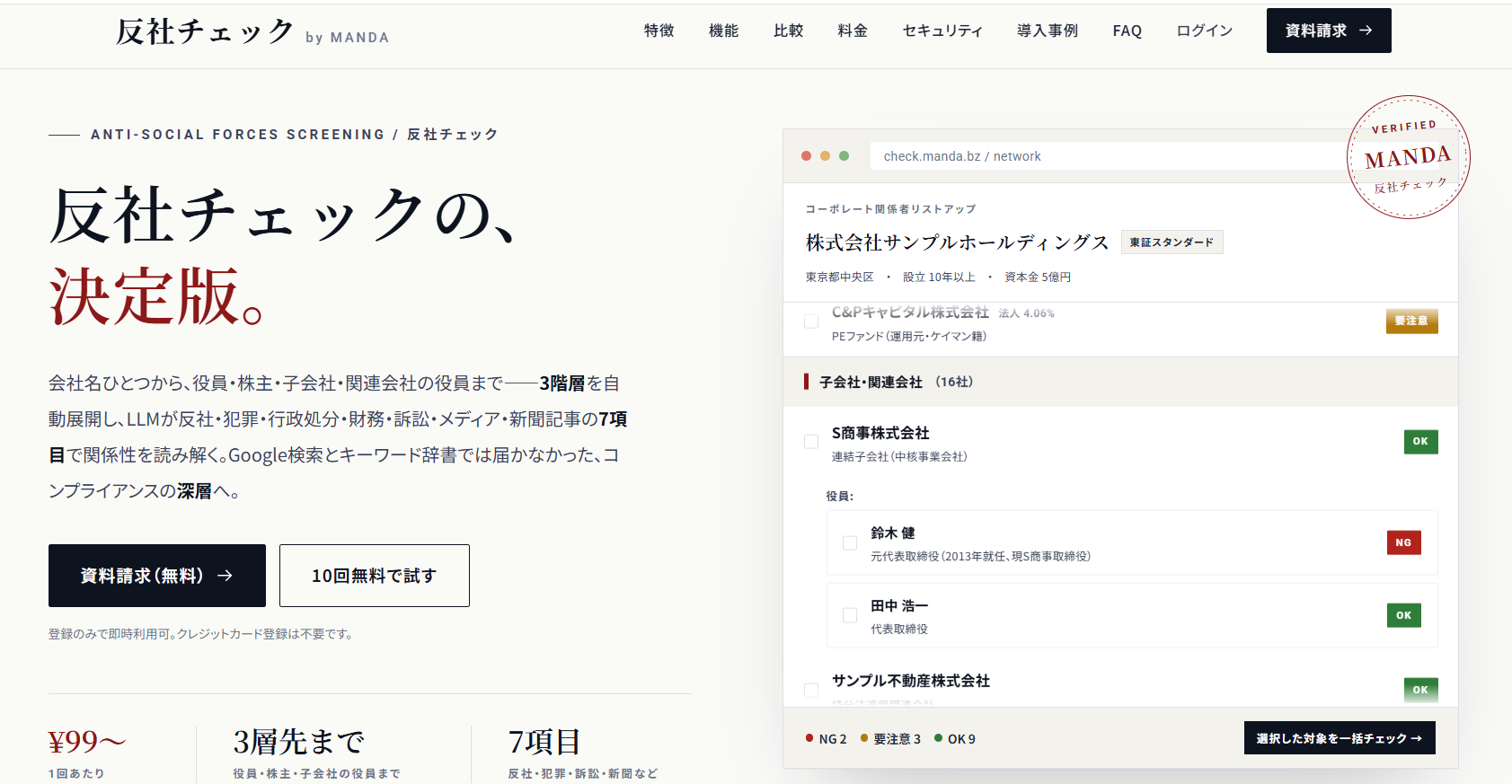Viewport: 1512px width, 784px height.
Task: Tick the S商事株式会社 checkbox
Action: point(811,442)
